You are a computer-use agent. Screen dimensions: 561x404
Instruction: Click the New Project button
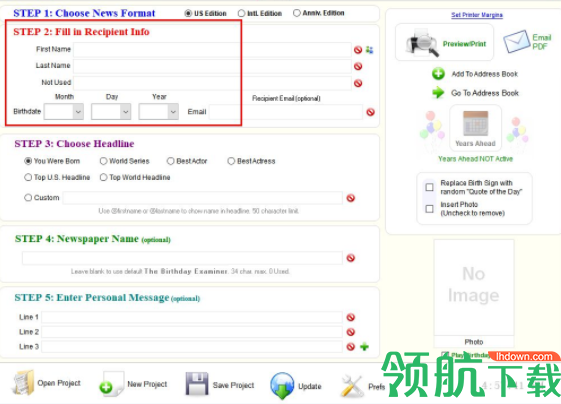[x=133, y=384]
